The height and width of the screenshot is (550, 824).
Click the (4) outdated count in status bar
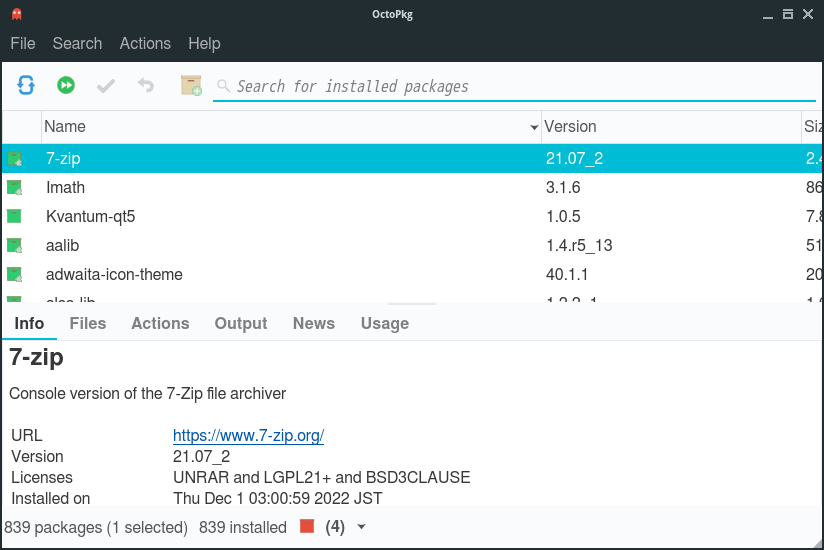pos(335,527)
